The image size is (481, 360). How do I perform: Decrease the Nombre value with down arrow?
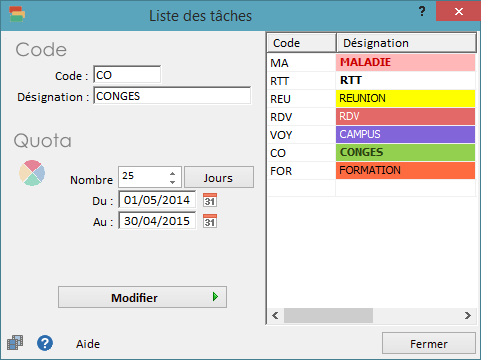(172, 182)
